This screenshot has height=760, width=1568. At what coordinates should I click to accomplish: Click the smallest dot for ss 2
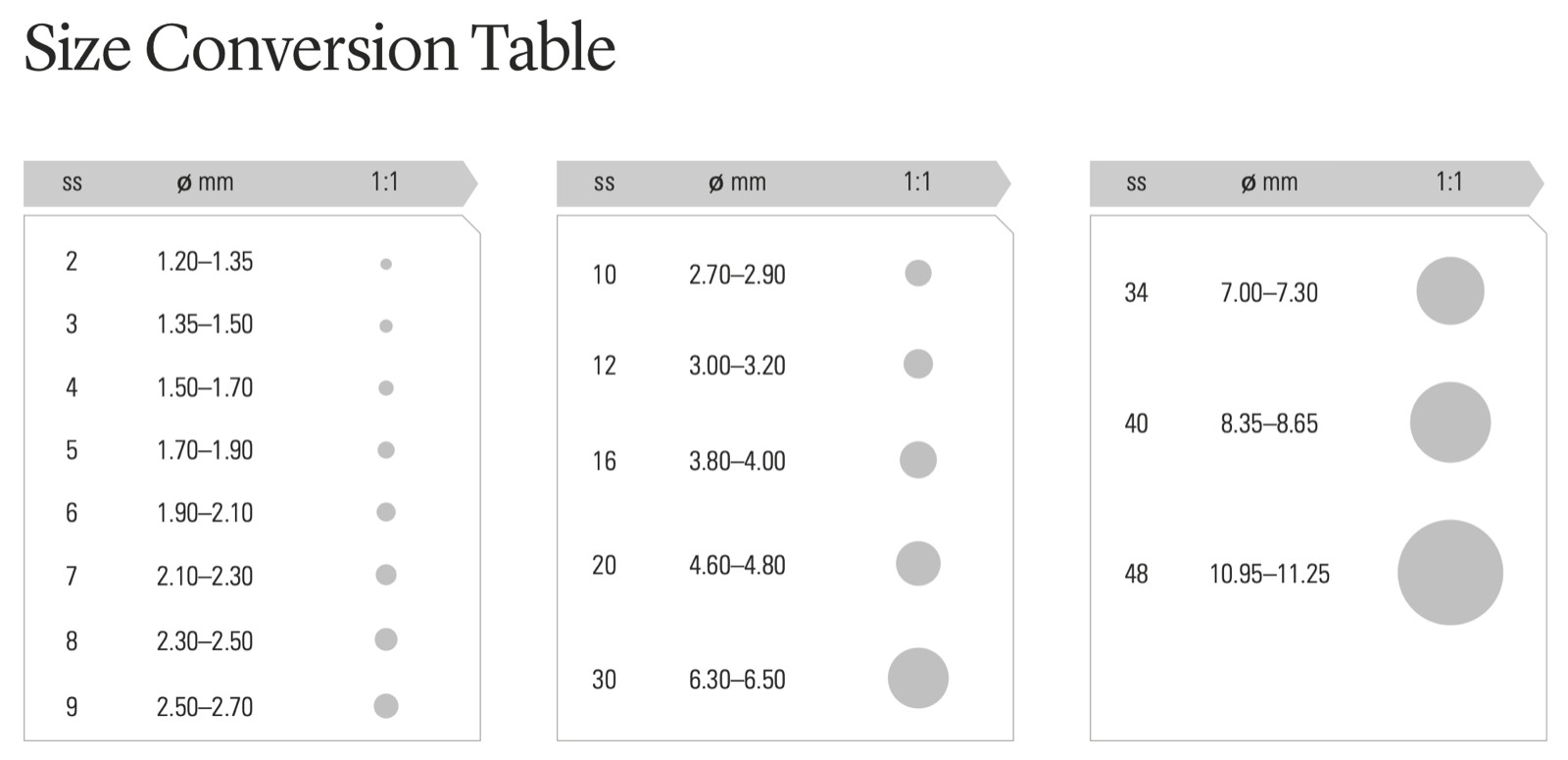tap(386, 264)
